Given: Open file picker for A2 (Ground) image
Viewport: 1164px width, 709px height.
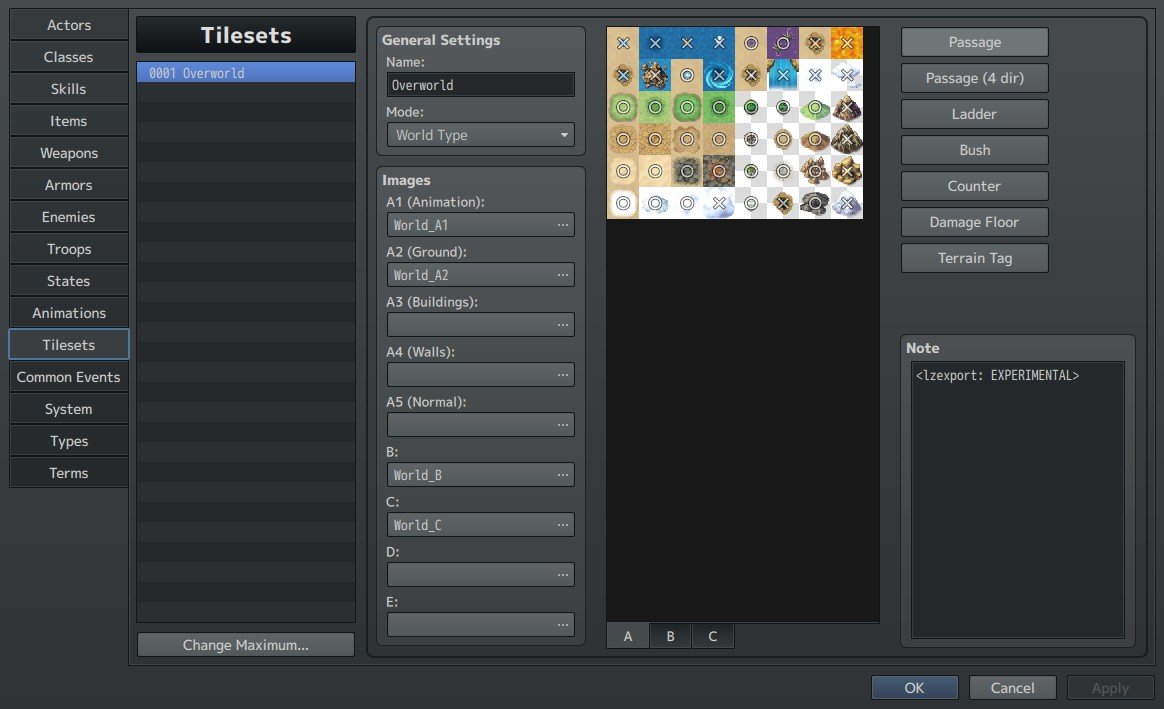Looking at the screenshot, I should (563, 275).
